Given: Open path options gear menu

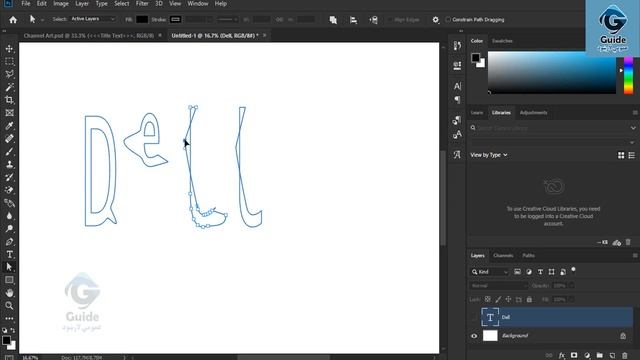Looking at the screenshot, I should click(436, 20).
